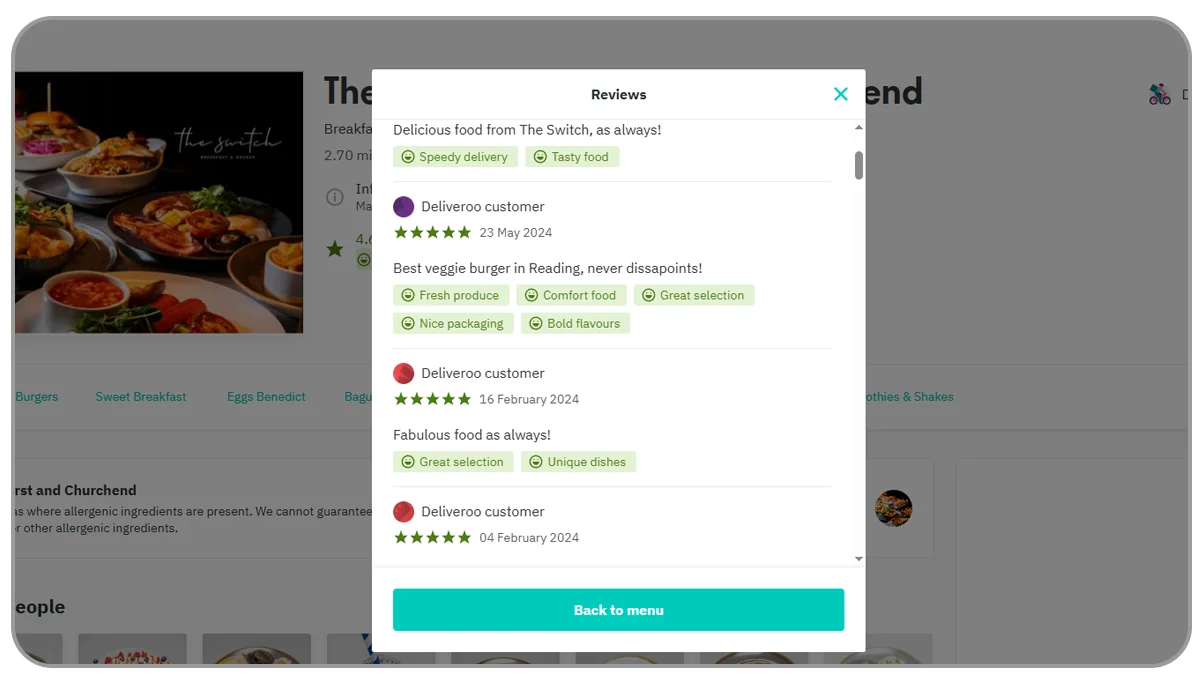Image resolution: width=1202 pixels, height=684 pixels.
Task: Click the Back to menu button
Action: (x=618, y=609)
